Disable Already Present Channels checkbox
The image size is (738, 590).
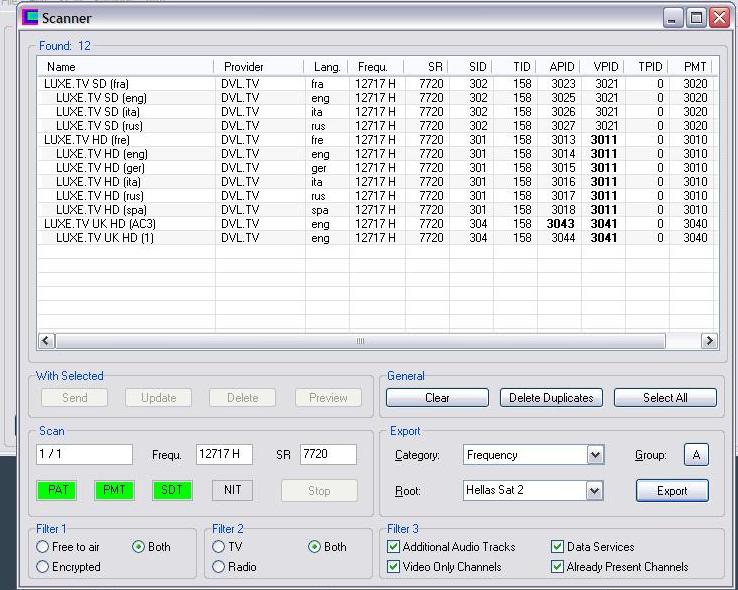tap(557, 567)
